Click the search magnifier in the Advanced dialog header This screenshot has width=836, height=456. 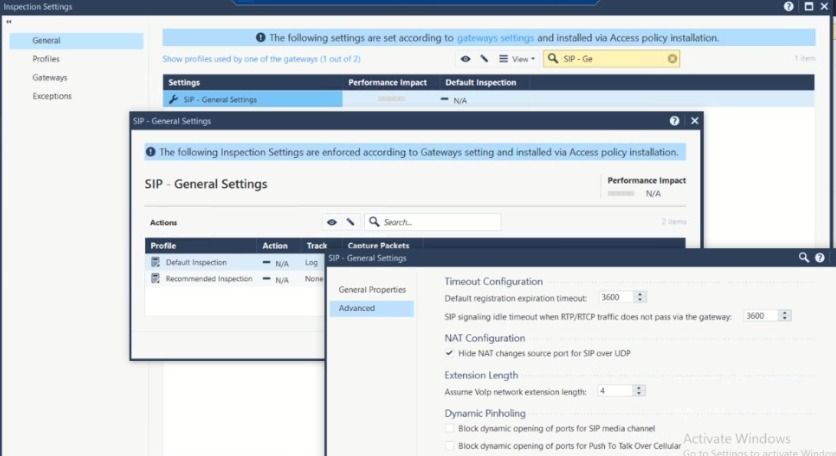[x=803, y=258]
